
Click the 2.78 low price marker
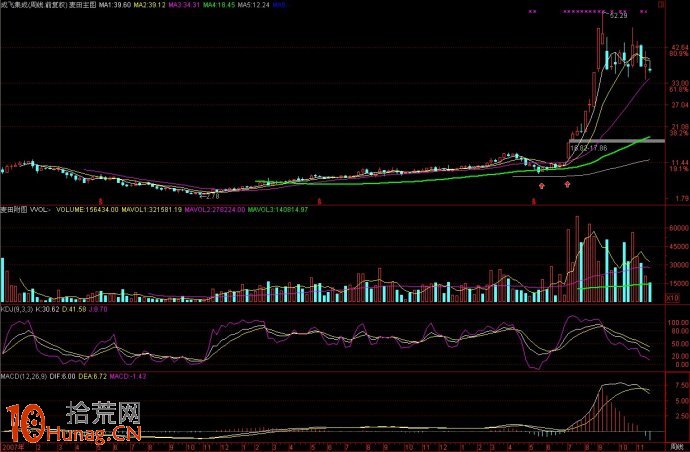(x=211, y=196)
